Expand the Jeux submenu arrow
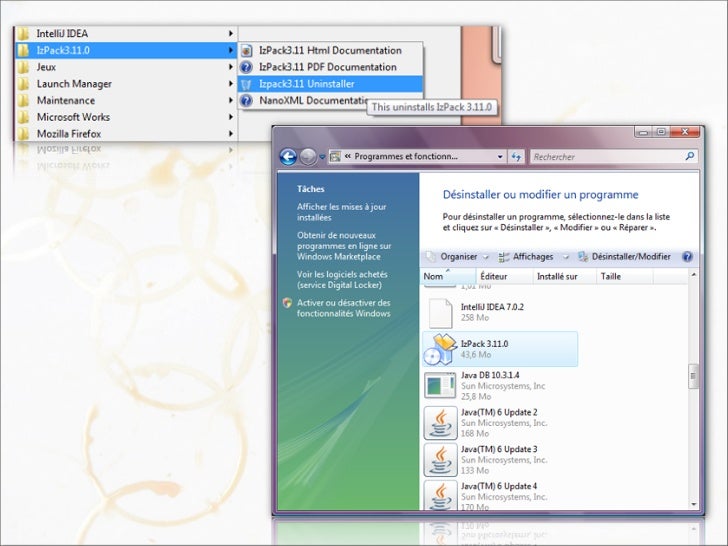The image size is (728, 546). pyautogui.click(x=231, y=67)
